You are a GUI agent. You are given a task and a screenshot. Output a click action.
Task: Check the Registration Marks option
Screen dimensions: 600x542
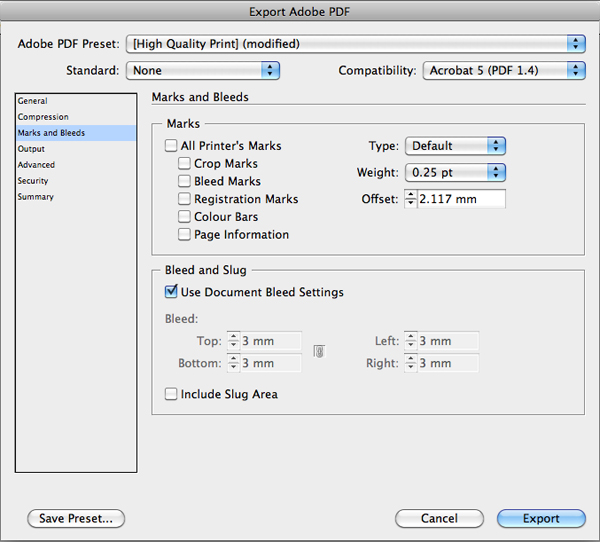click(184, 199)
